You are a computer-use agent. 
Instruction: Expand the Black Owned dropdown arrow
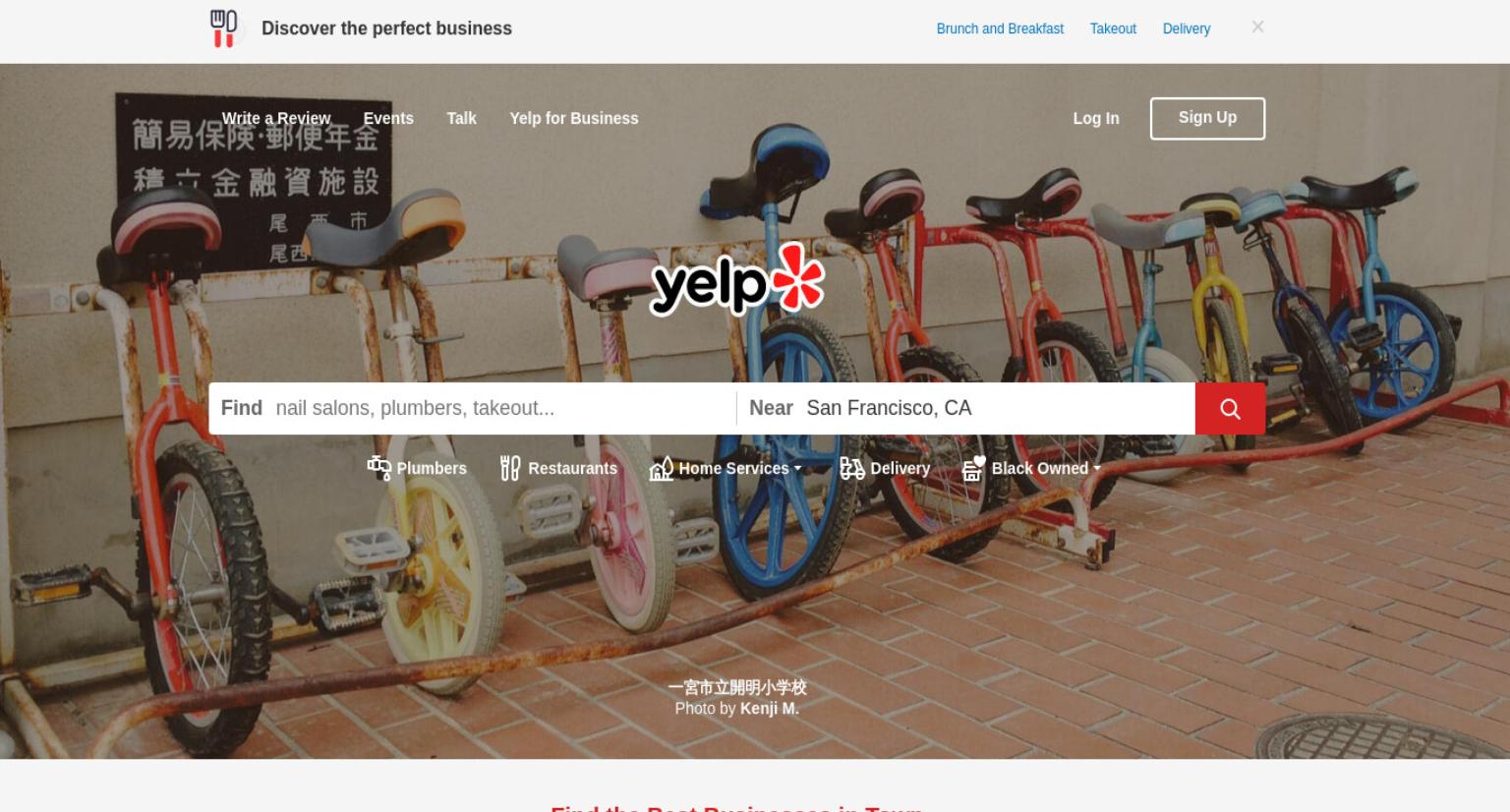[1097, 469]
